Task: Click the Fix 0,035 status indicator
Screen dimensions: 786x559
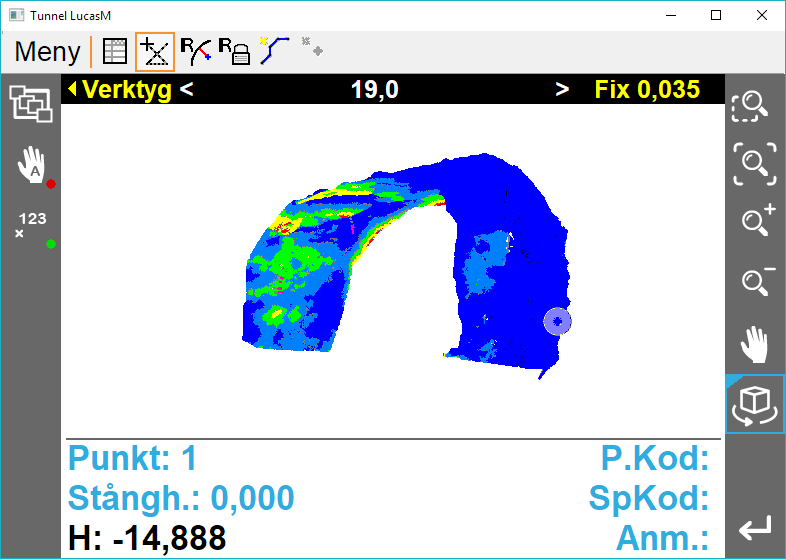Action: pyautogui.click(x=647, y=89)
